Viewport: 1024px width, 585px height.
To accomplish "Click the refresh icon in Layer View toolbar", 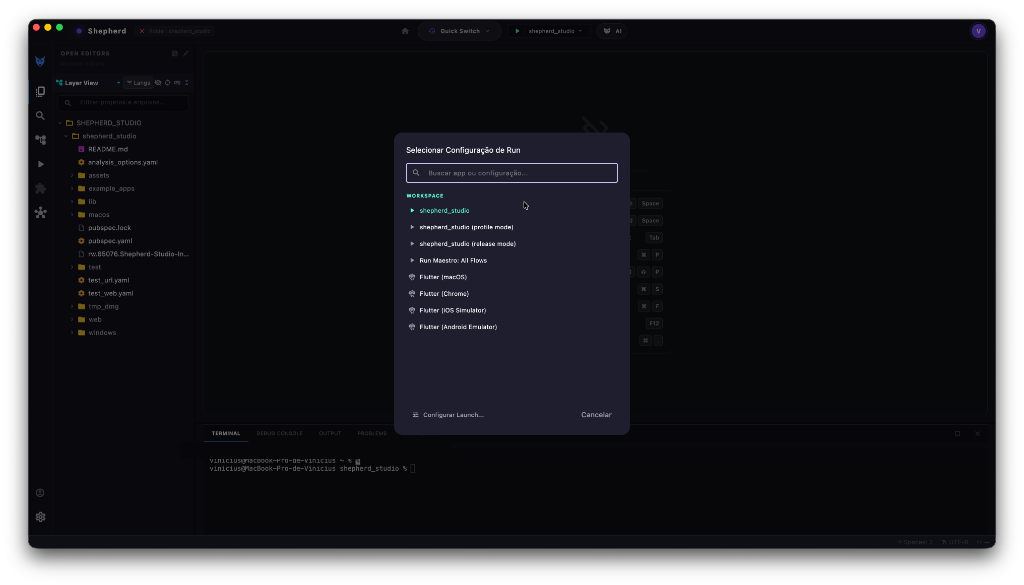I will pyautogui.click(x=167, y=83).
